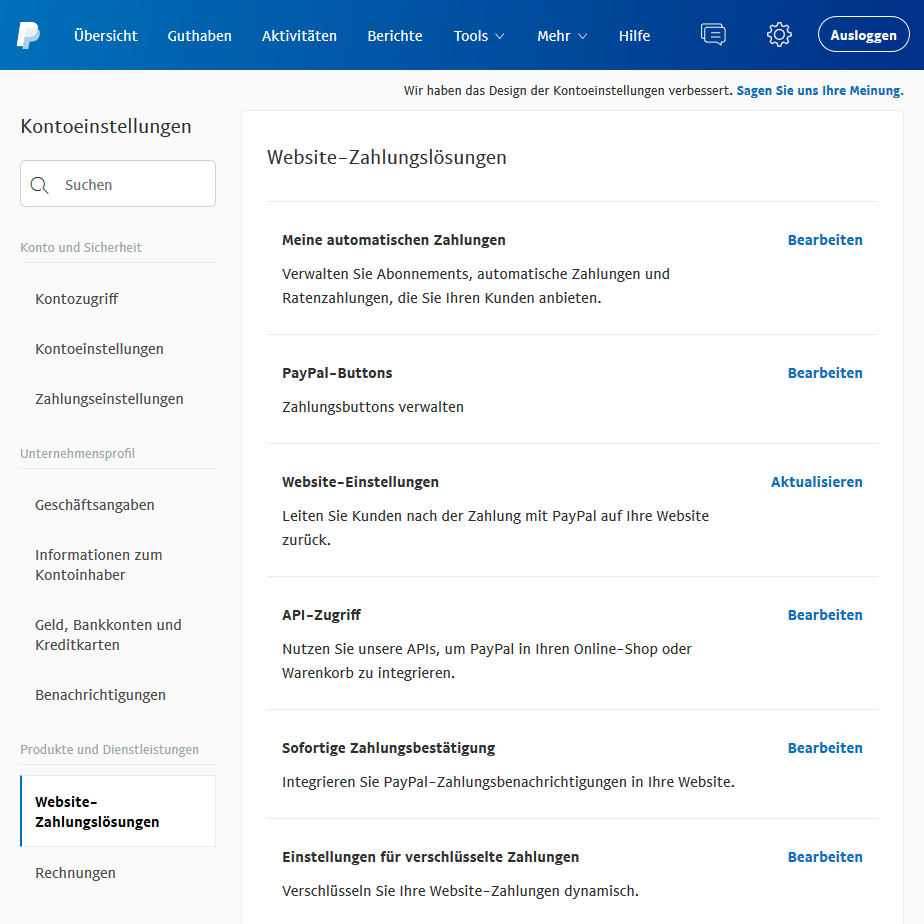Open Kontoeinstellungen sidebar item
This screenshot has height=924, width=924.
(x=99, y=349)
